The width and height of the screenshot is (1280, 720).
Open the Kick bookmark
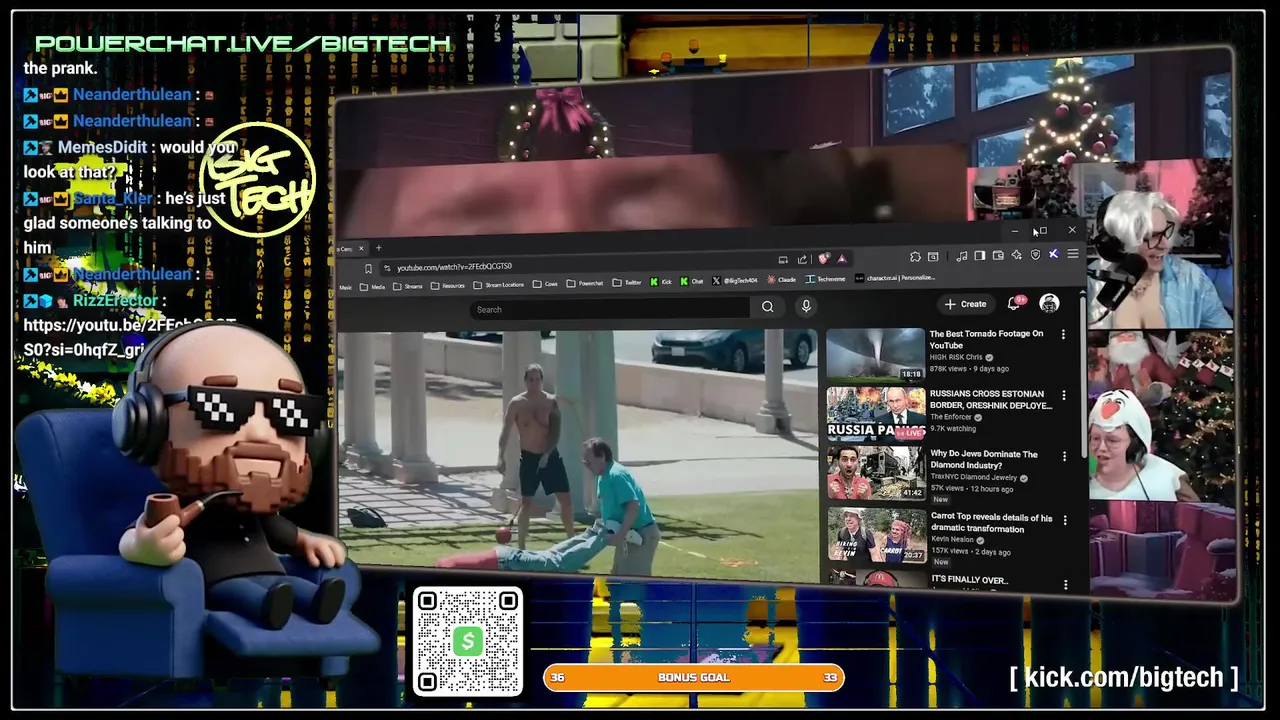coord(662,282)
